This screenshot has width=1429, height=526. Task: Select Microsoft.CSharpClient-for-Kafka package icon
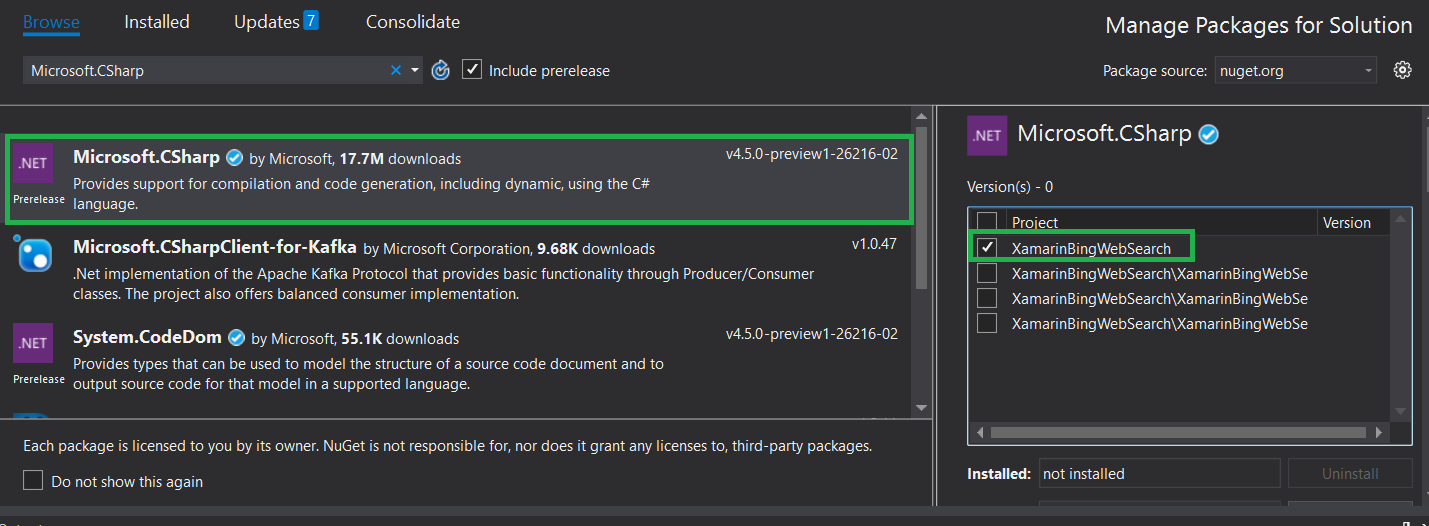pyautogui.click(x=33, y=254)
